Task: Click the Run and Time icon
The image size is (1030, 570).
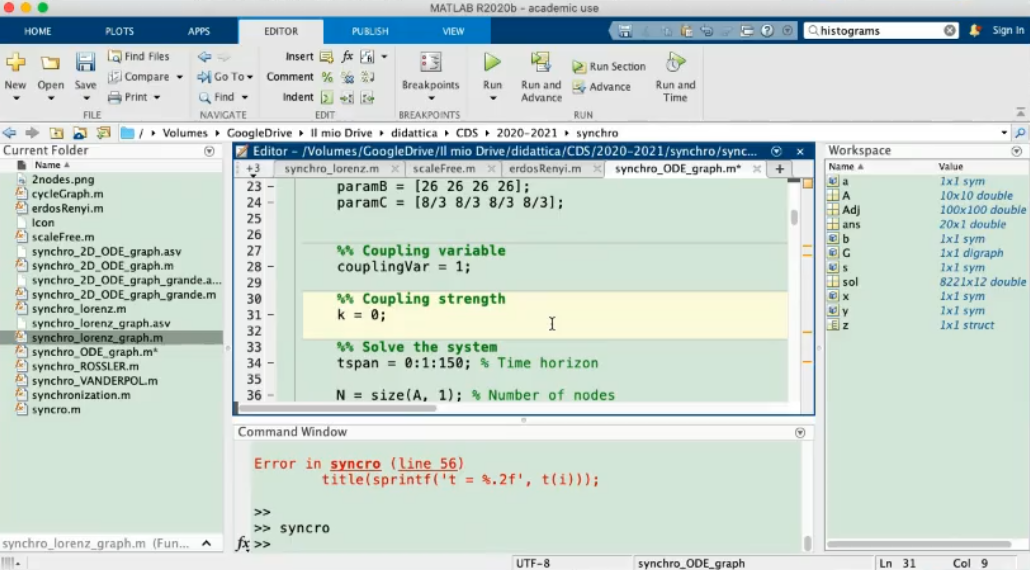Action: (675, 63)
